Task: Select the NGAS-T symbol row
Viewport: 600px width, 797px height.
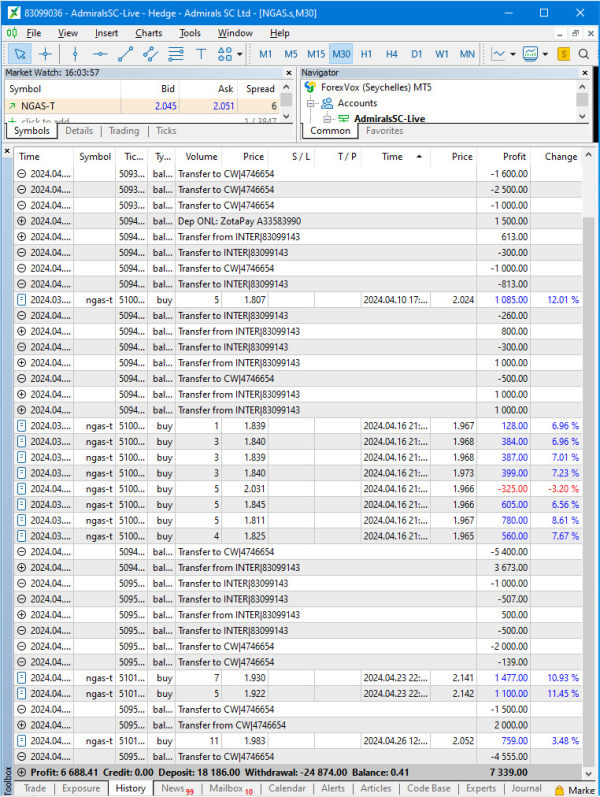Action: [x=60, y=105]
